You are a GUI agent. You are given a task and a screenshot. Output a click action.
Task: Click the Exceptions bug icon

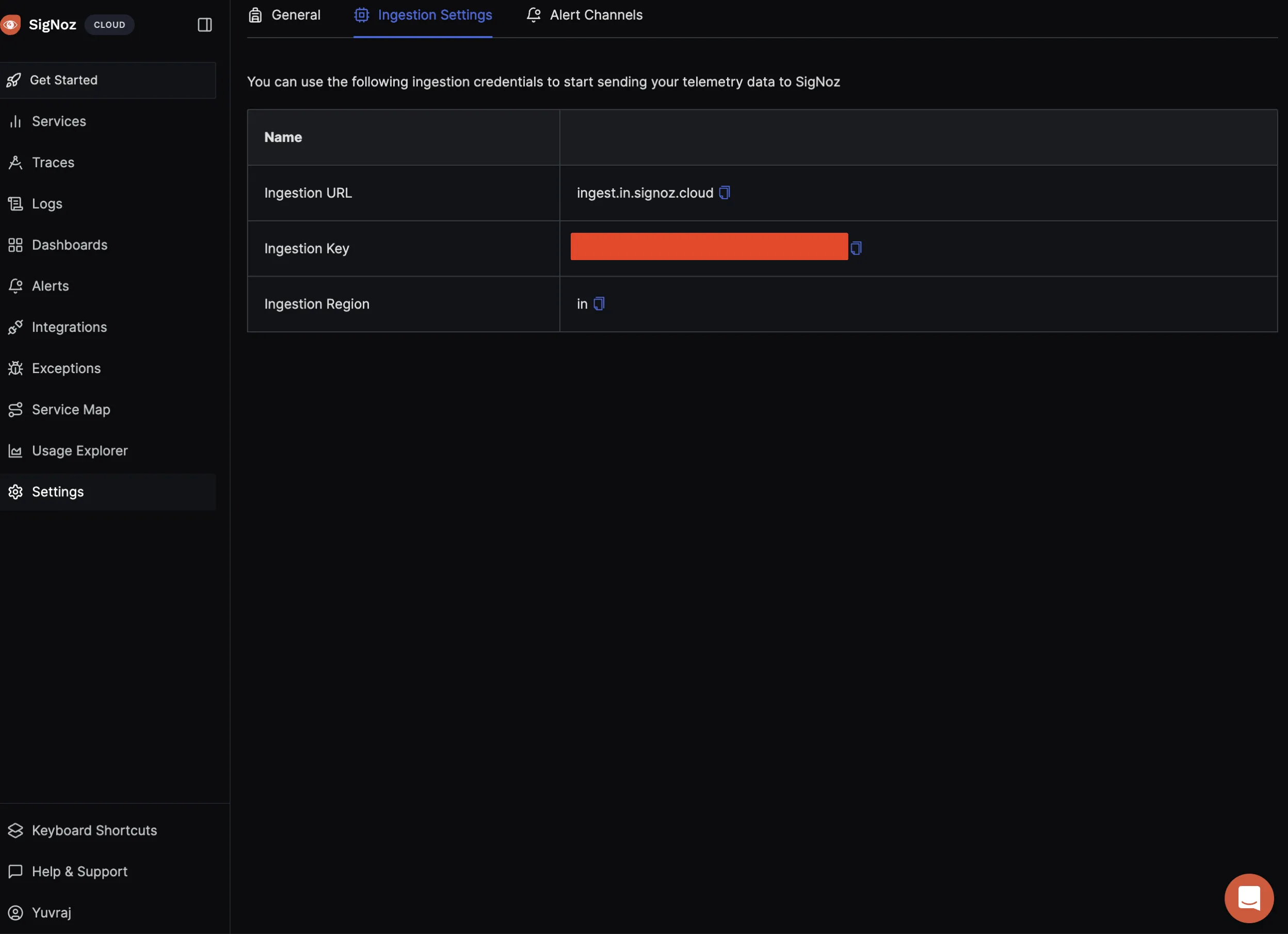[15, 368]
